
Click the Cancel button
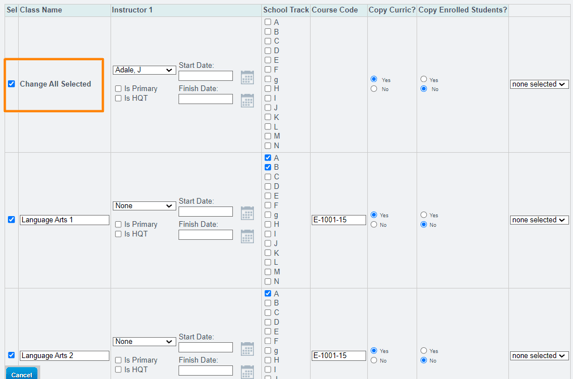[22, 374]
